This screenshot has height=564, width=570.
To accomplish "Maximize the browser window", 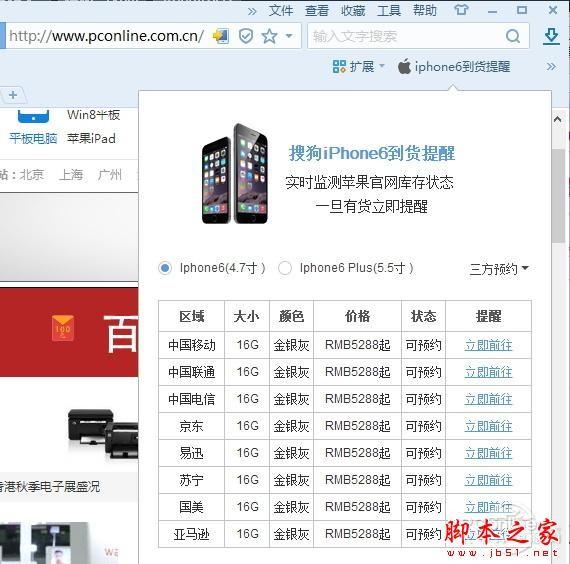I will tap(522, 10).
